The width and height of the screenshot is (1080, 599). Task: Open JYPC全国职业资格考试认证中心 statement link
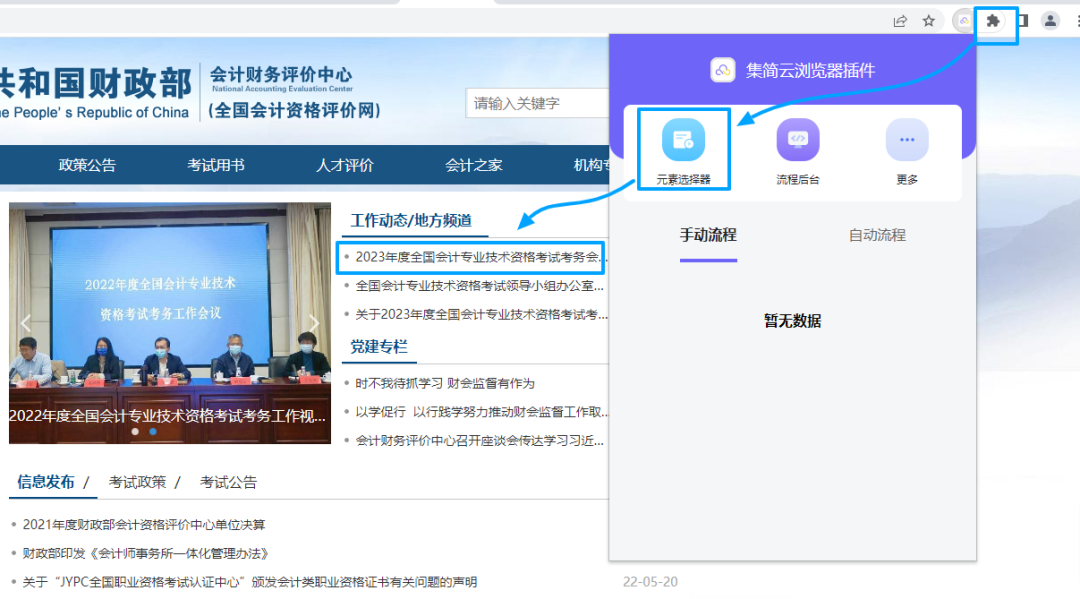tap(249, 582)
